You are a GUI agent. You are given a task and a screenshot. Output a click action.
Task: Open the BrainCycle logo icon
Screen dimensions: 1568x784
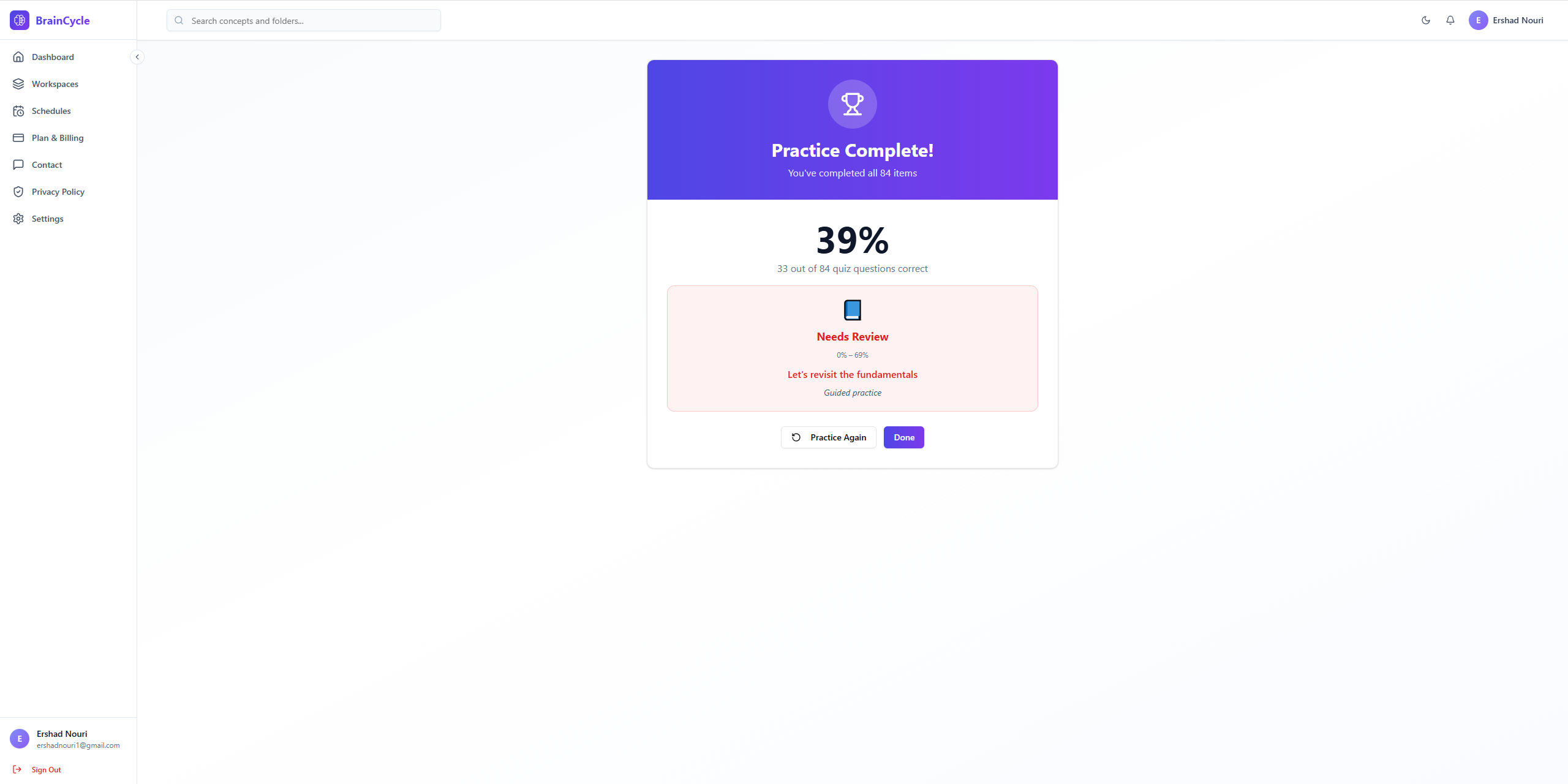(19, 20)
